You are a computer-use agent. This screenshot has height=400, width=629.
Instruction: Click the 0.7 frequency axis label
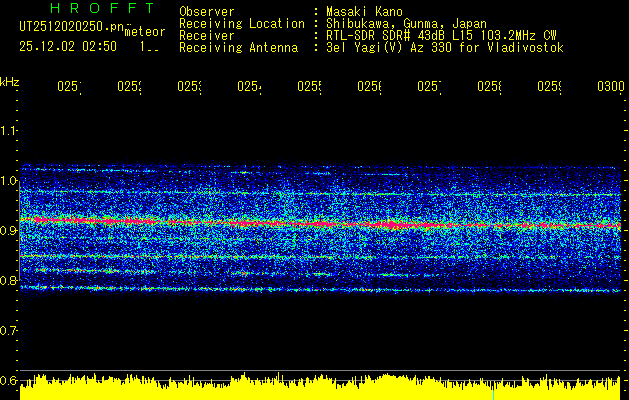(x=8, y=330)
